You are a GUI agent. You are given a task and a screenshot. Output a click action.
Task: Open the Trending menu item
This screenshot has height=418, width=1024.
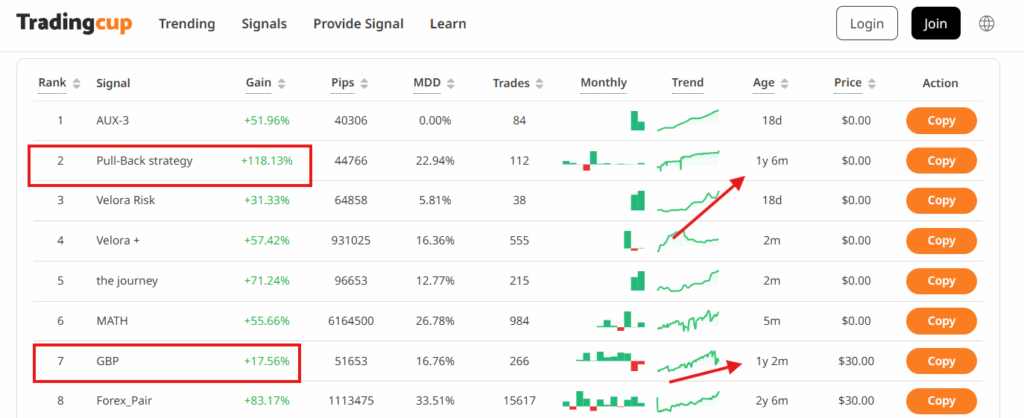point(186,24)
